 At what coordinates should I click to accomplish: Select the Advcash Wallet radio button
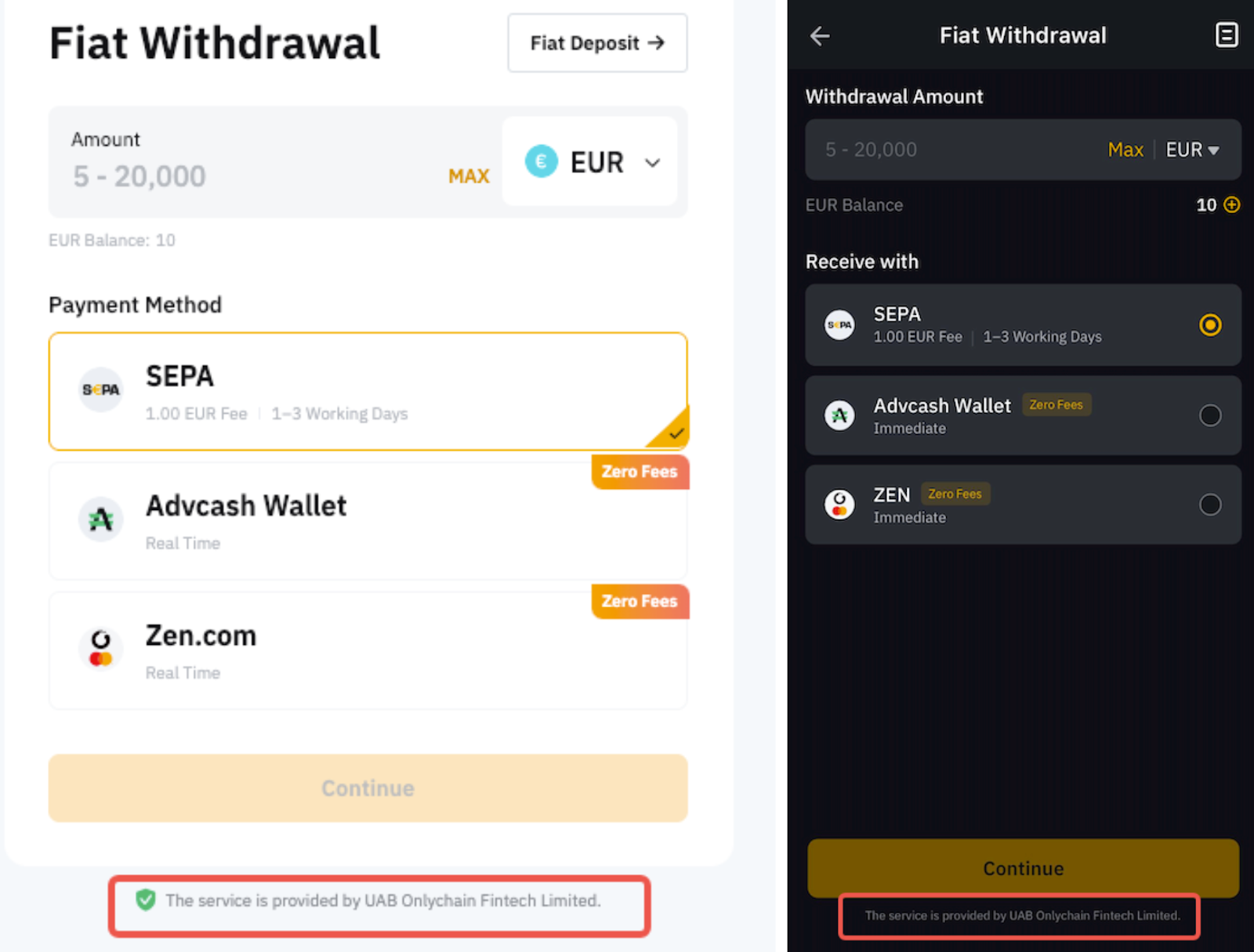[1209, 415]
